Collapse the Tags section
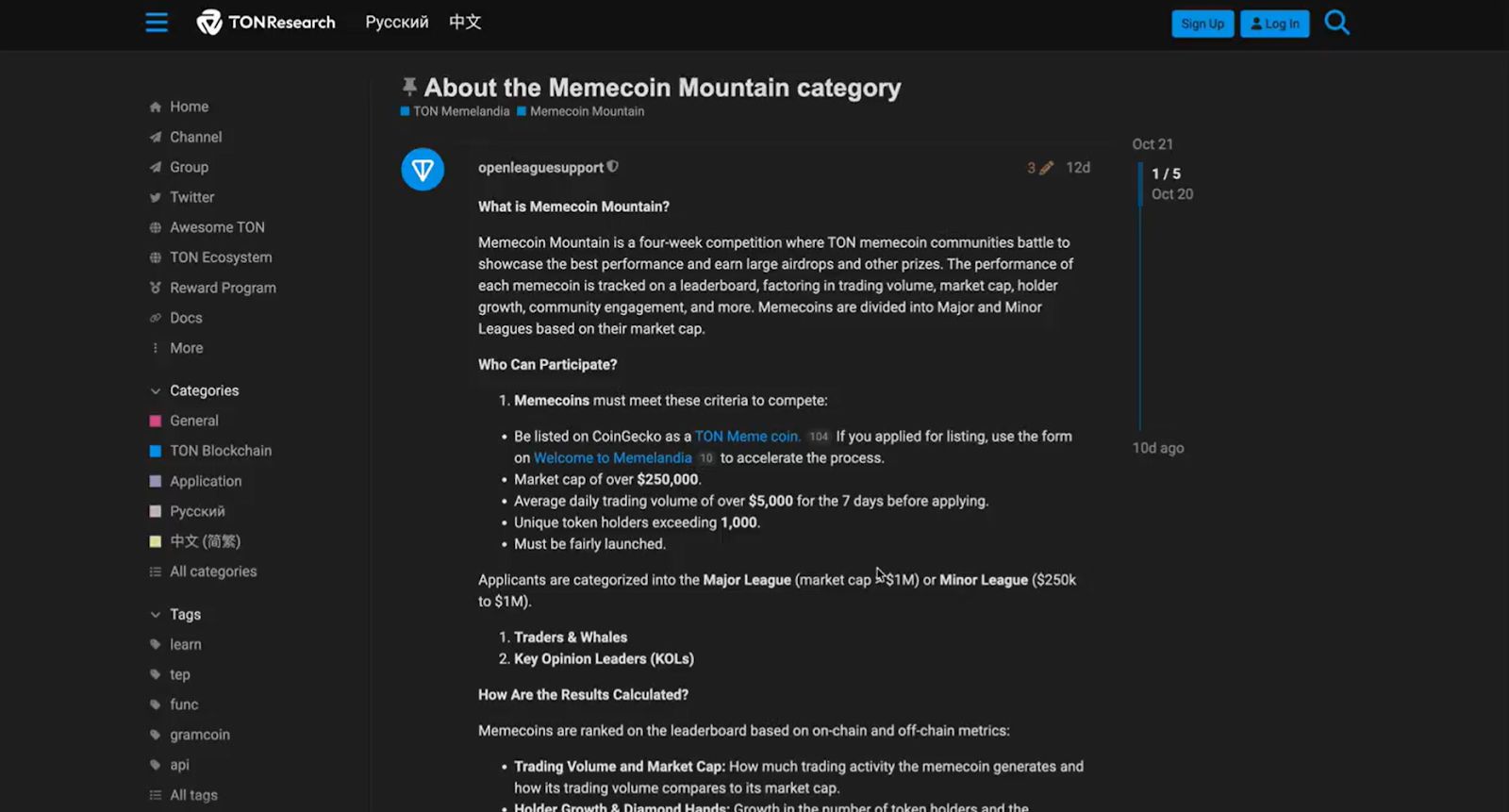The image size is (1509, 812). pyautogui.click(x=154, y=614)
